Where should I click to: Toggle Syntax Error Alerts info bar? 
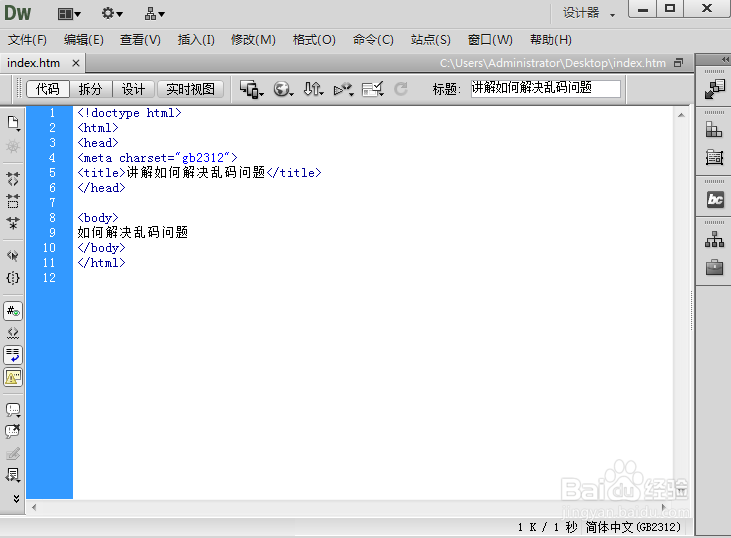point(13,377)
